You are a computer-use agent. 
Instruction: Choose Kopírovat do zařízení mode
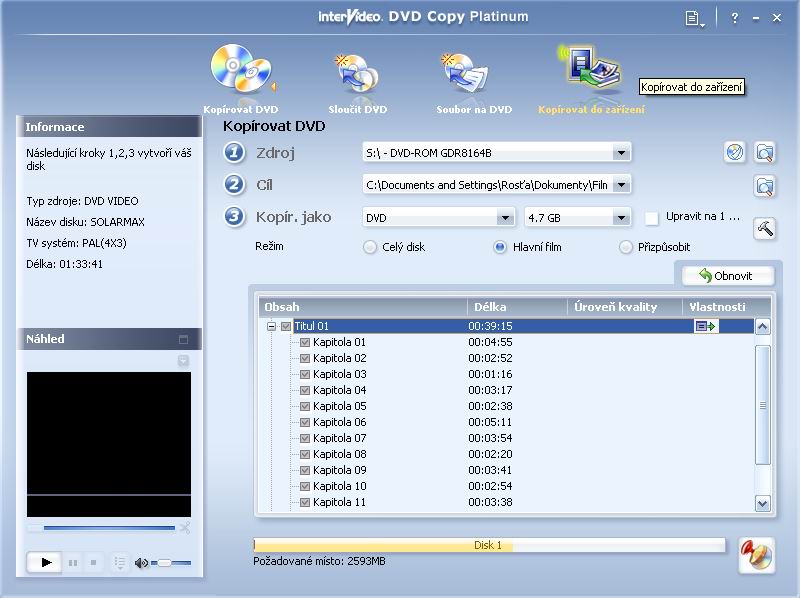pyautogui.click(x=591, y=79)
